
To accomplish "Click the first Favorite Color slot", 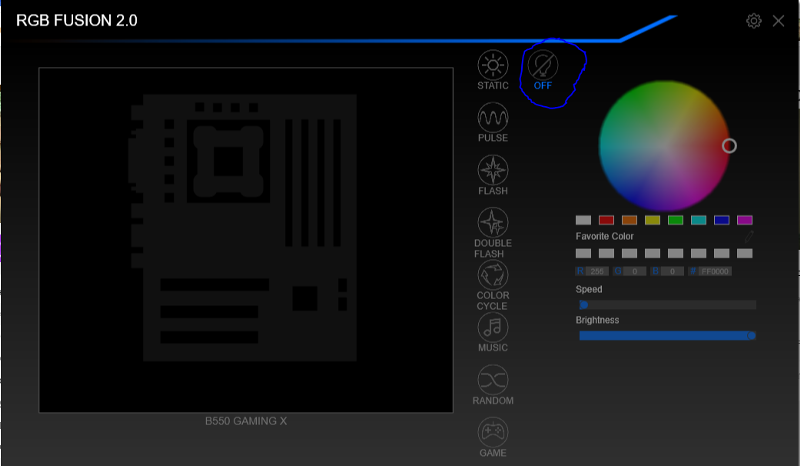I will [583, 254].
